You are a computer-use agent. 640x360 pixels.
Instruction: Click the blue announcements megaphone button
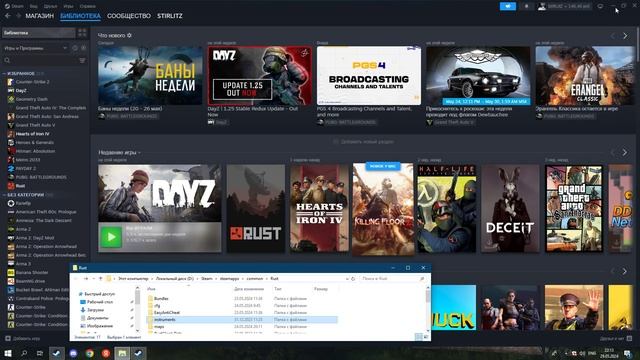click(x=508, y=6)
